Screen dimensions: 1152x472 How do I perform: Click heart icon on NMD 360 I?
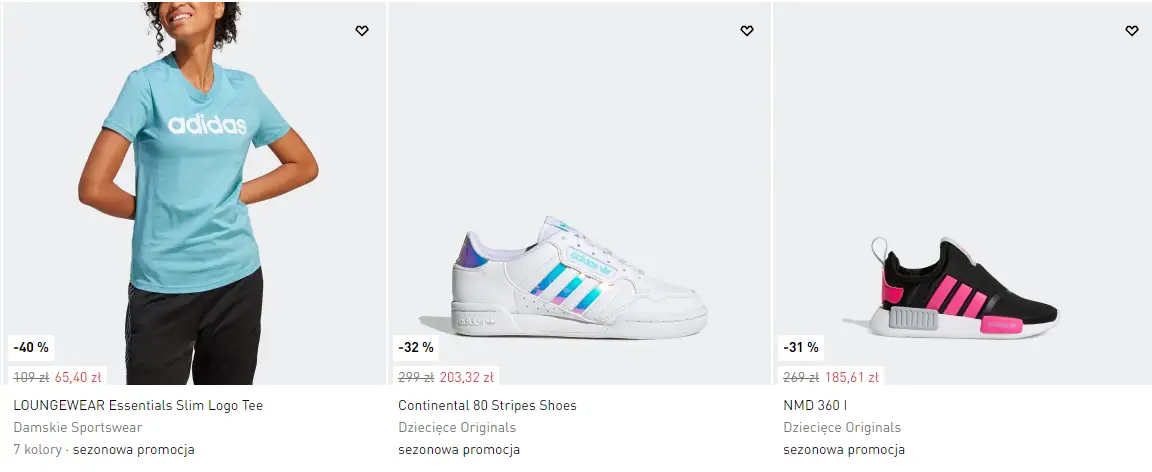[x=1132, y=31]
